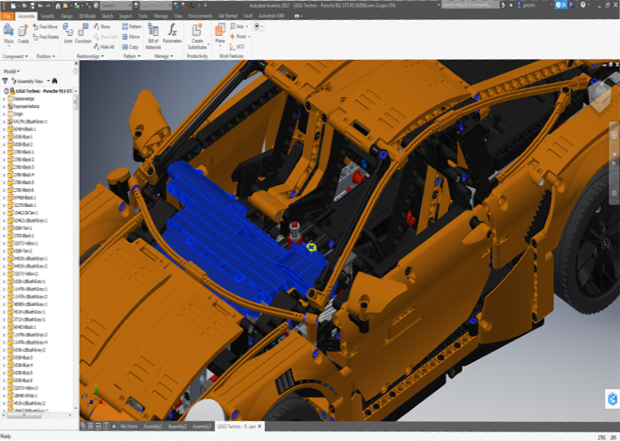
Task: Click the UCS tool
Action: coord(236,47)
